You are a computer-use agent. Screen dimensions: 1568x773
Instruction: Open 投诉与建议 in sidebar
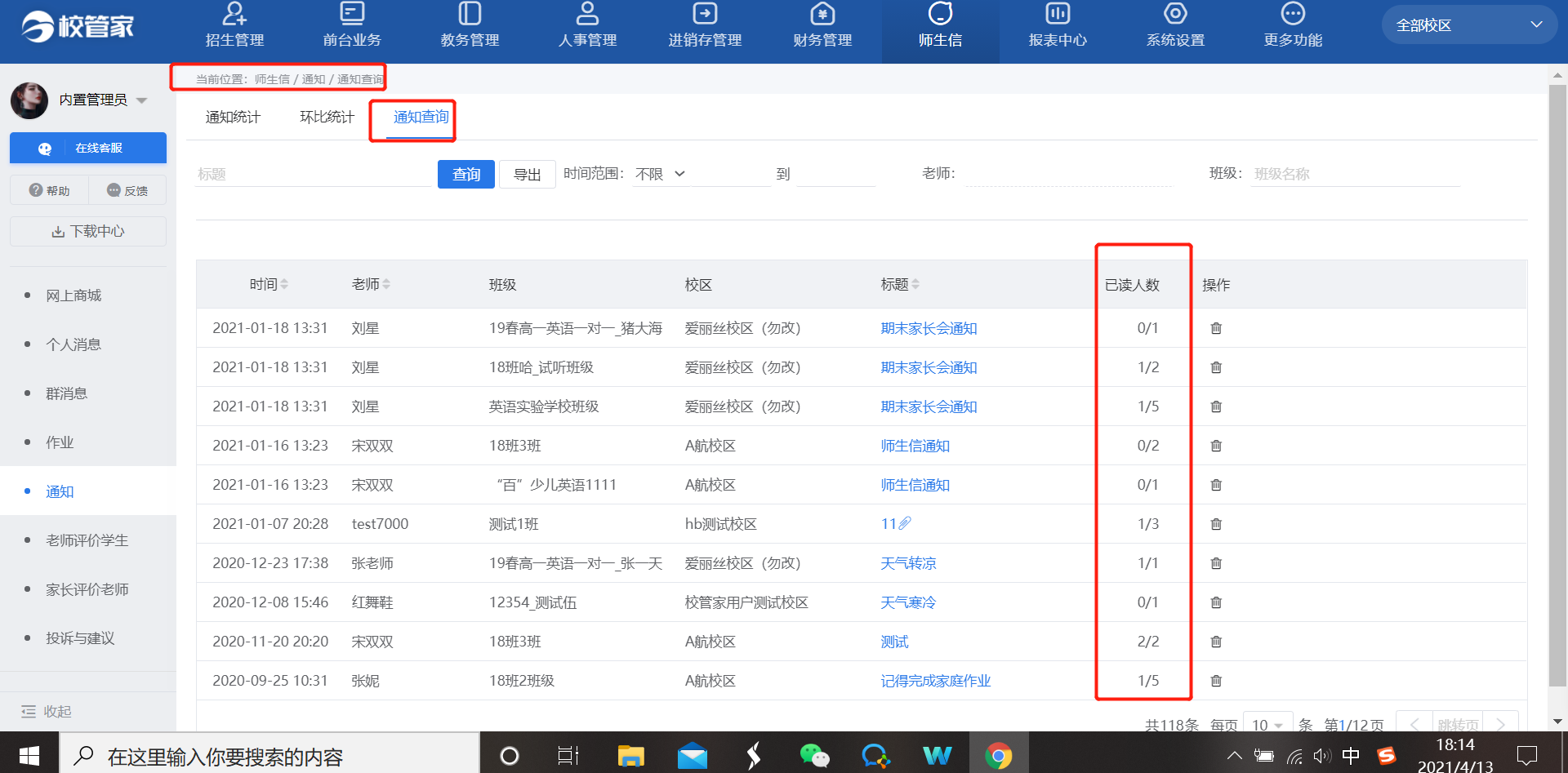tap(80, 638)
